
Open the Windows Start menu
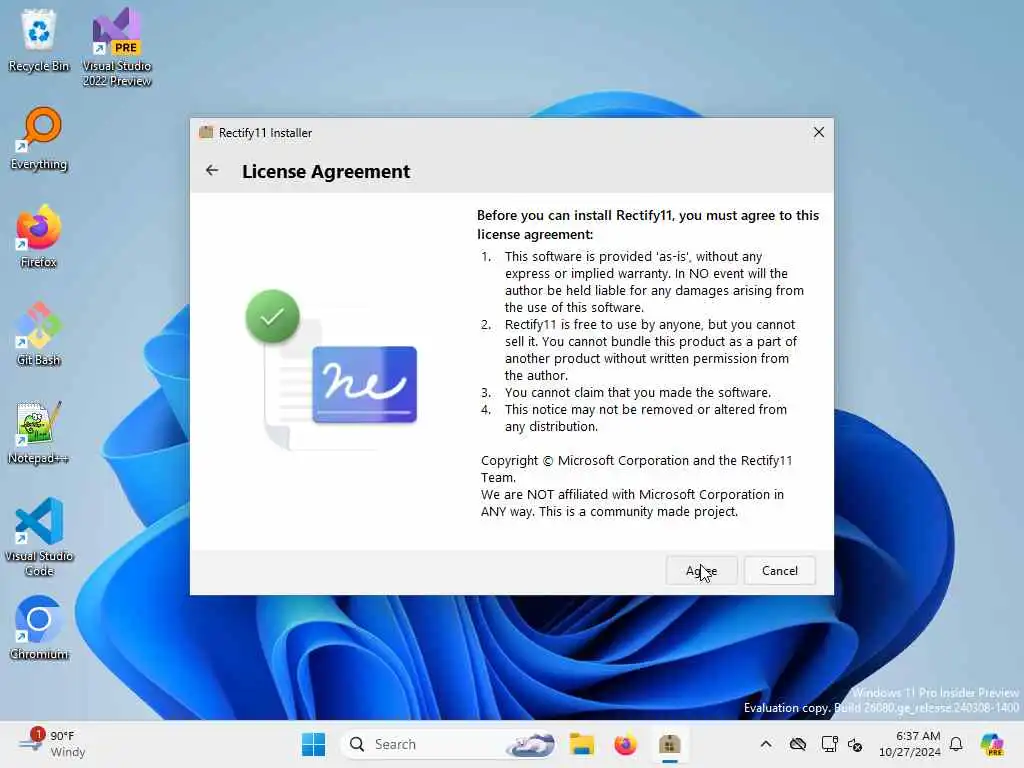tap(313, 744)
